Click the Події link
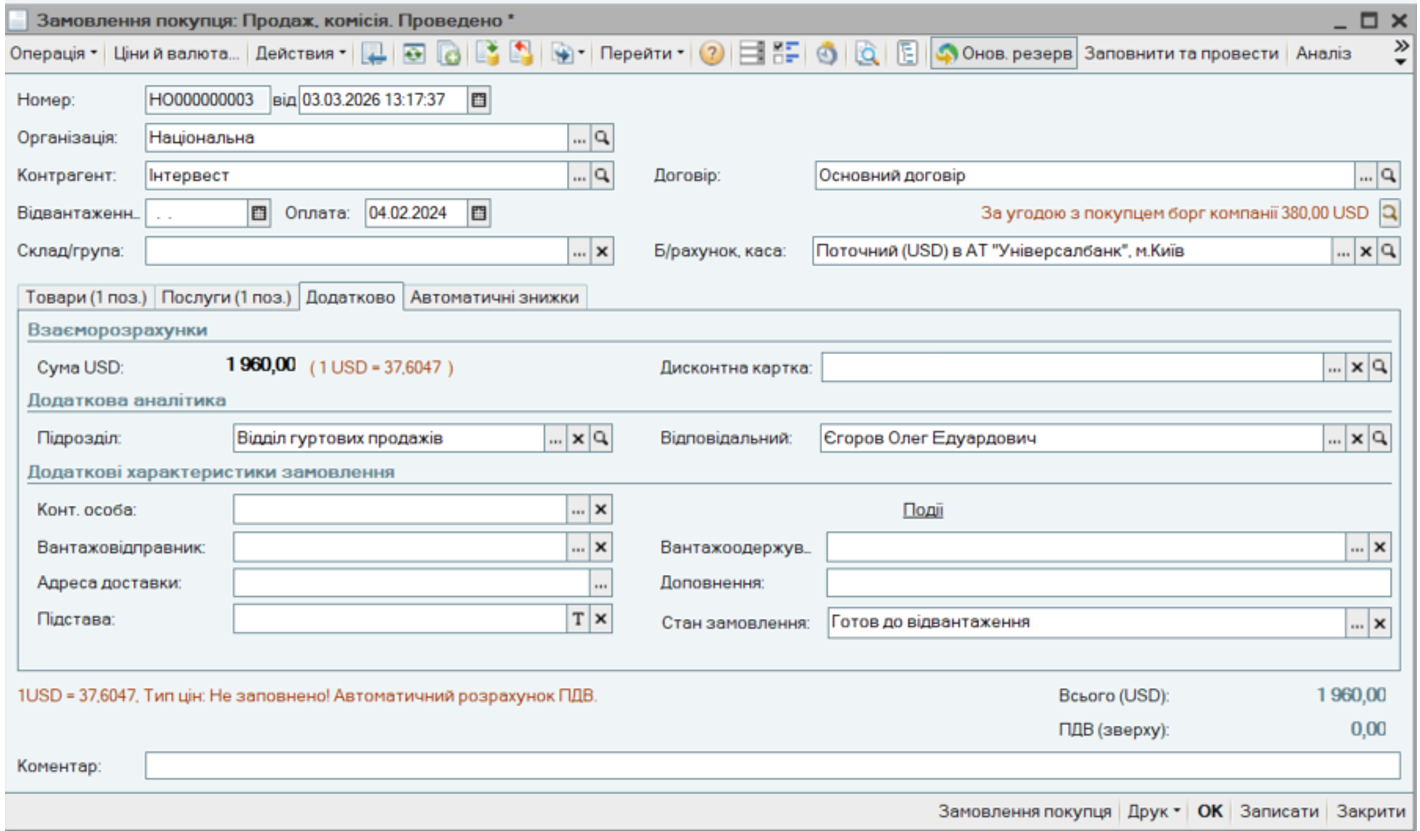Viewport: 1420px width, 831px height. click(923, 510)
